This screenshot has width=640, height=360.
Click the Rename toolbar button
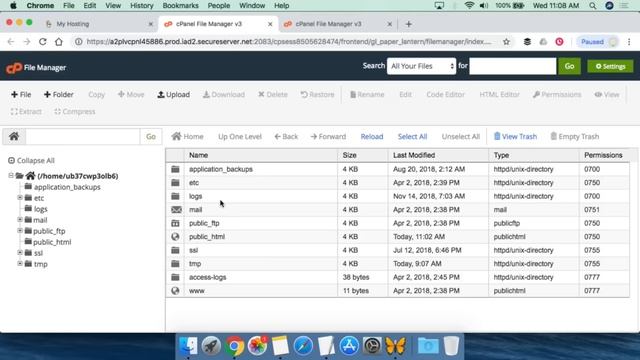pyautogui.click(x=367, y=94)
